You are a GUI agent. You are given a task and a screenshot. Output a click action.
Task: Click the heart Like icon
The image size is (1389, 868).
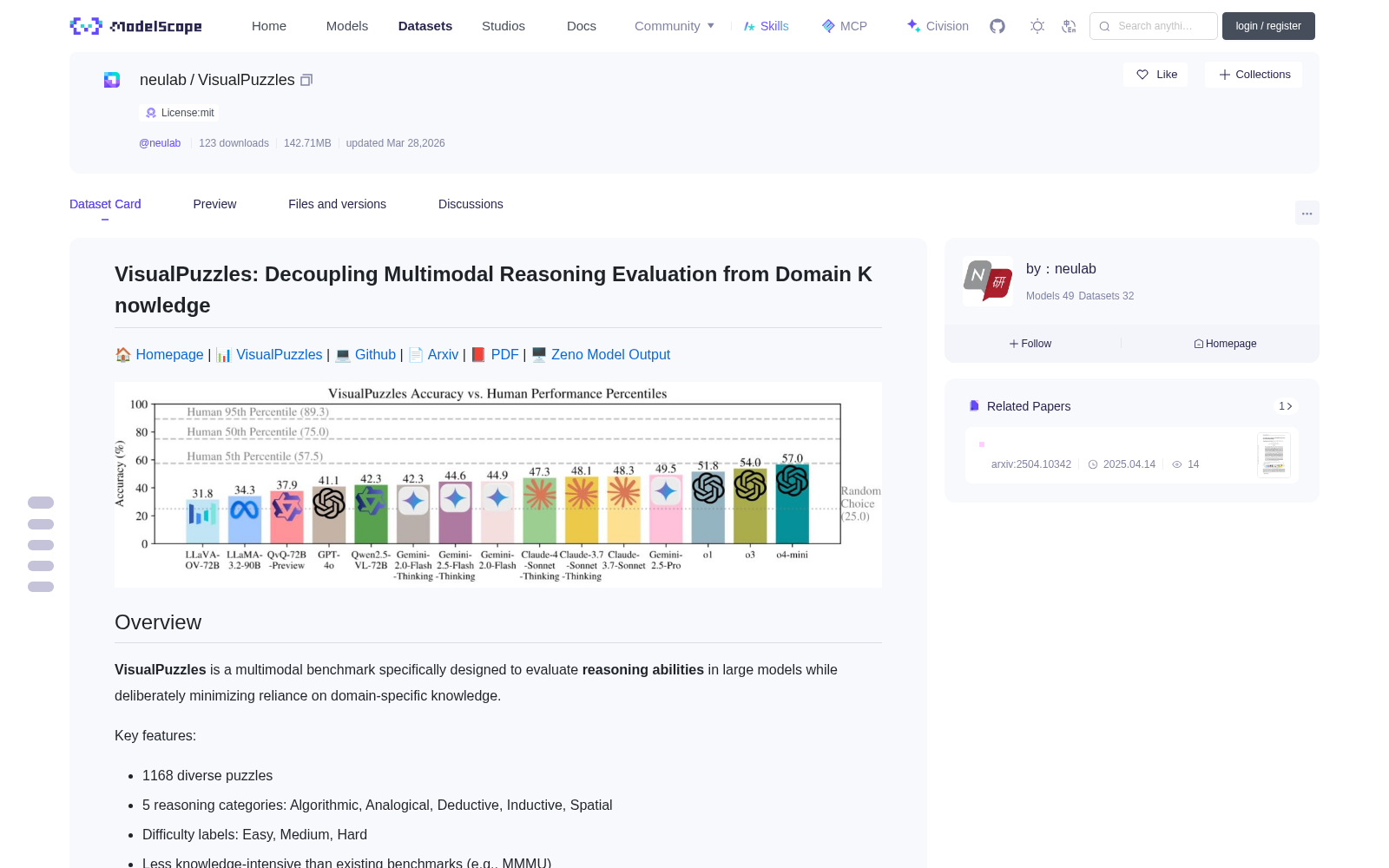1142,75
